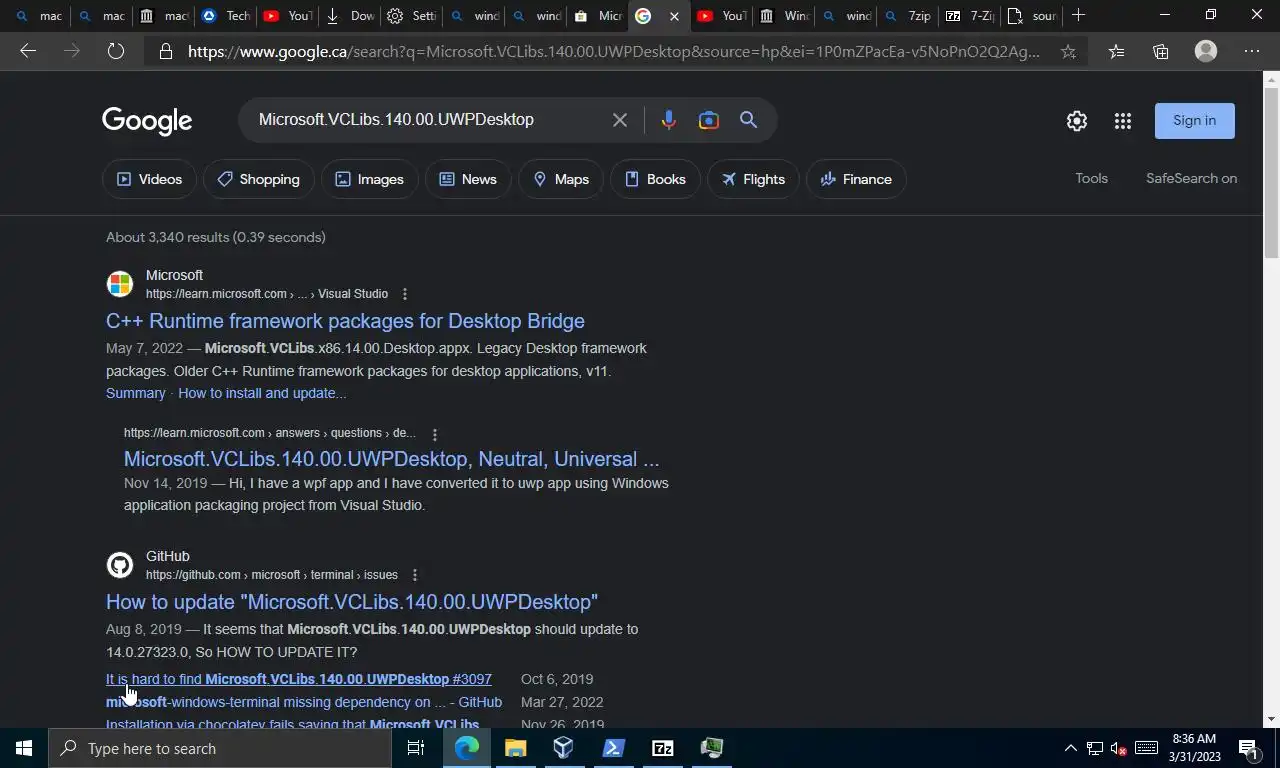Open Google apps grid
The width and height of the screenshot is (1280, 768).
coord(1123,121)
